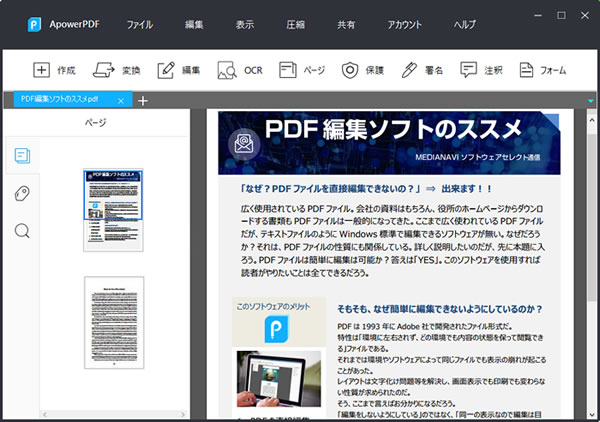Click the このソフトウェアのメリット text
The image size is (600, 422).
(273, 306)
